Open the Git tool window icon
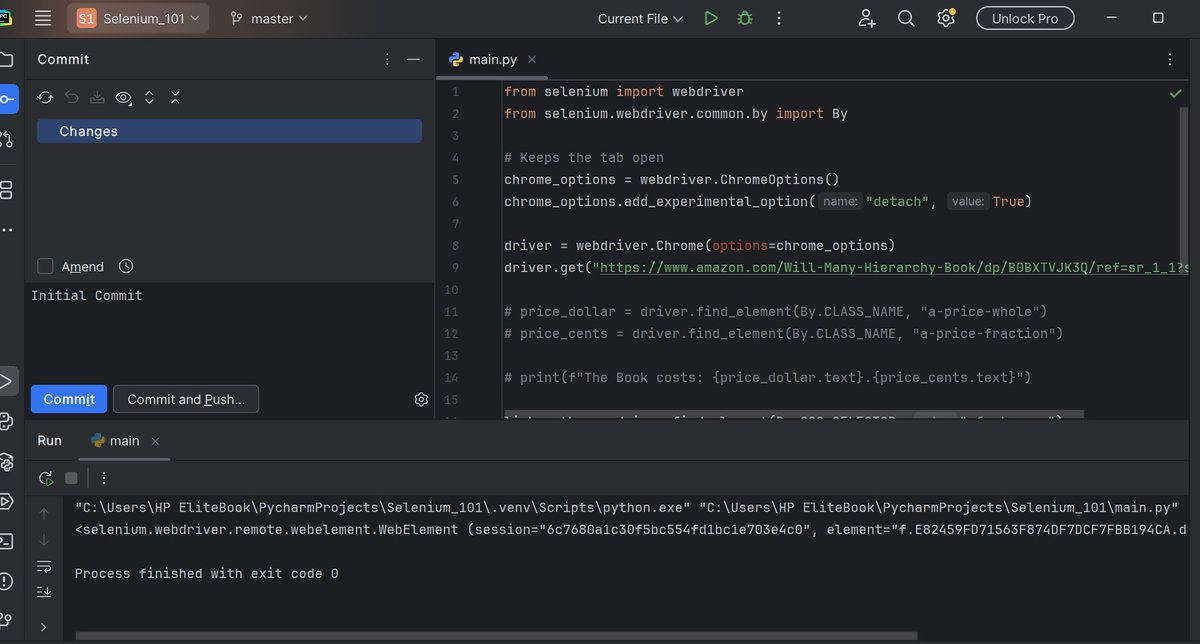This screenshot has height=644, width=1200. (x=7, y=621)
